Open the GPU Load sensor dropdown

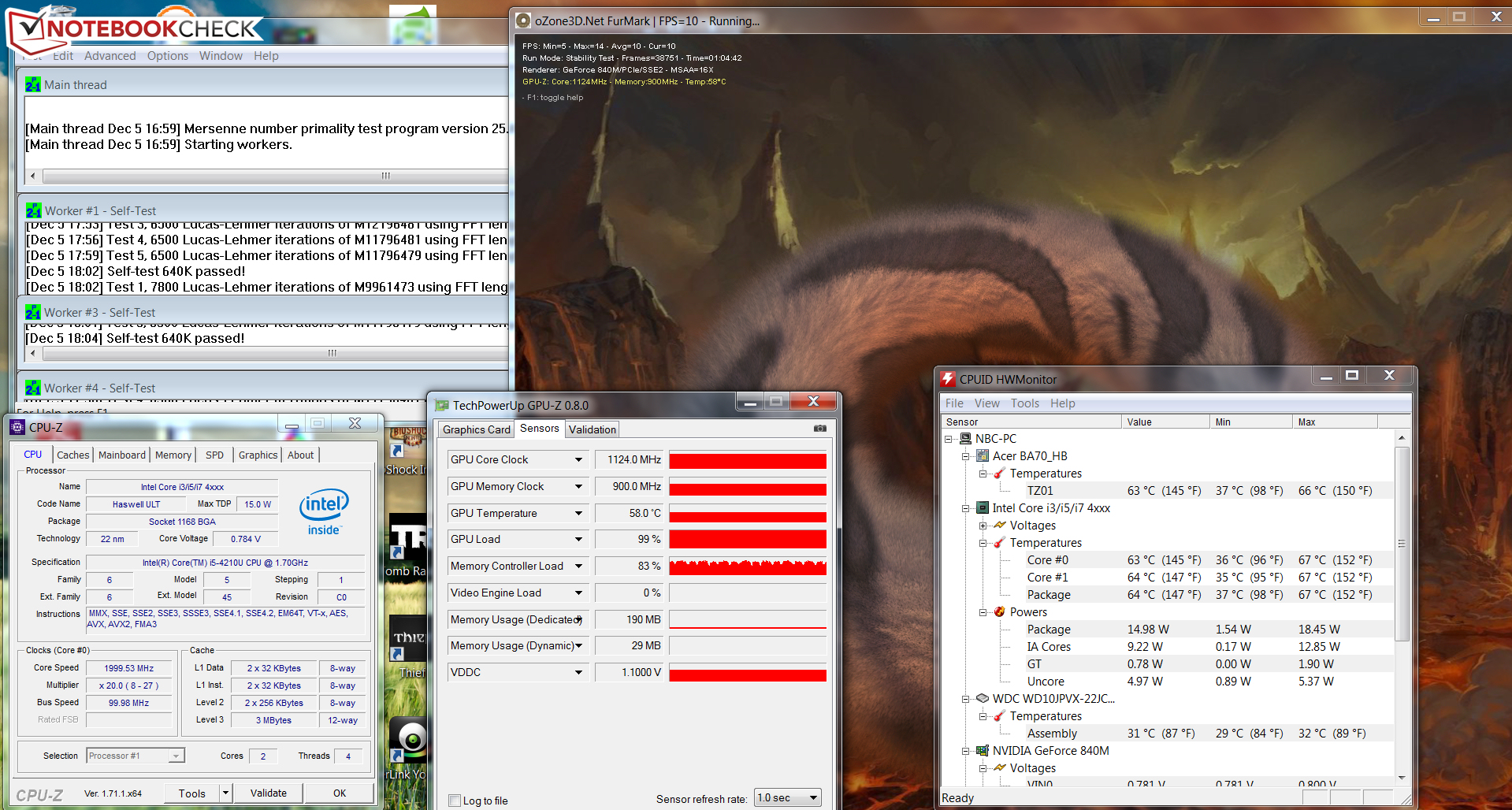tap(578, 539)
